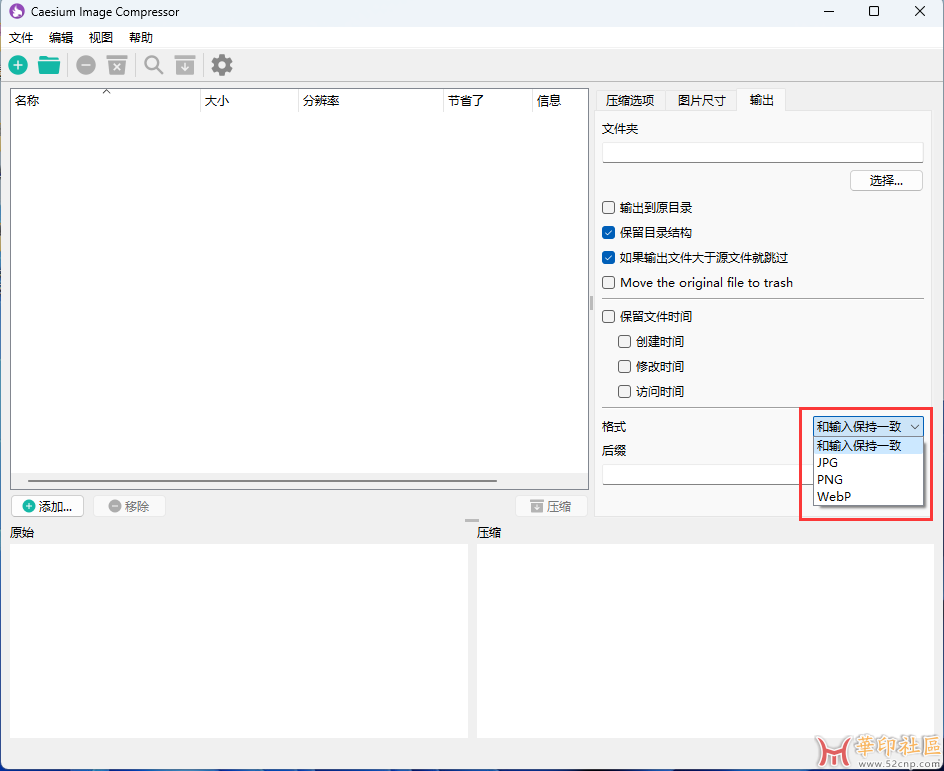Screen dimensions: 944x771
Task: Check 保留文件时间 option
Action: tap(609, 317)
